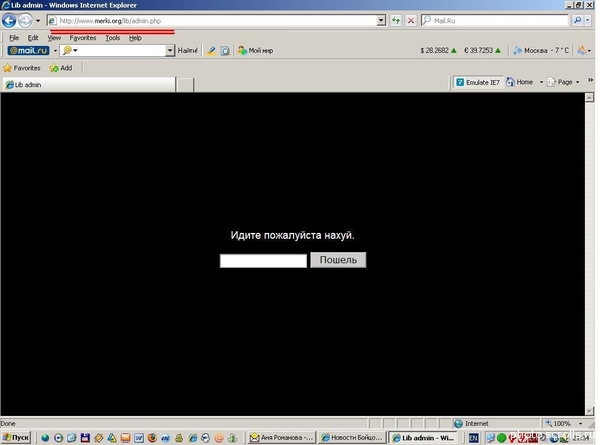Click the @mail.ru toolbar logo
600x445 pixels.
pos(28,51)
